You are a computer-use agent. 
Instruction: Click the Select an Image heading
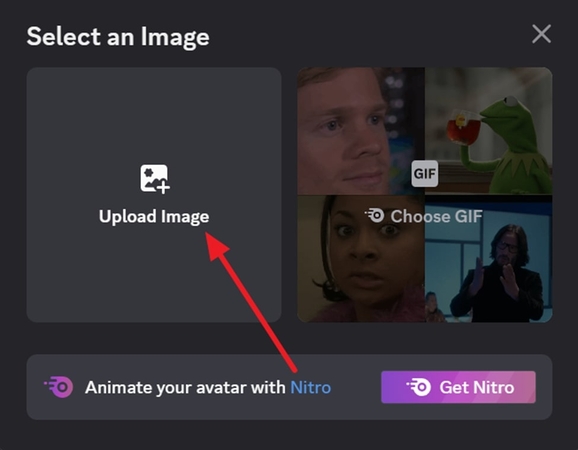click(x=118, y=37)
